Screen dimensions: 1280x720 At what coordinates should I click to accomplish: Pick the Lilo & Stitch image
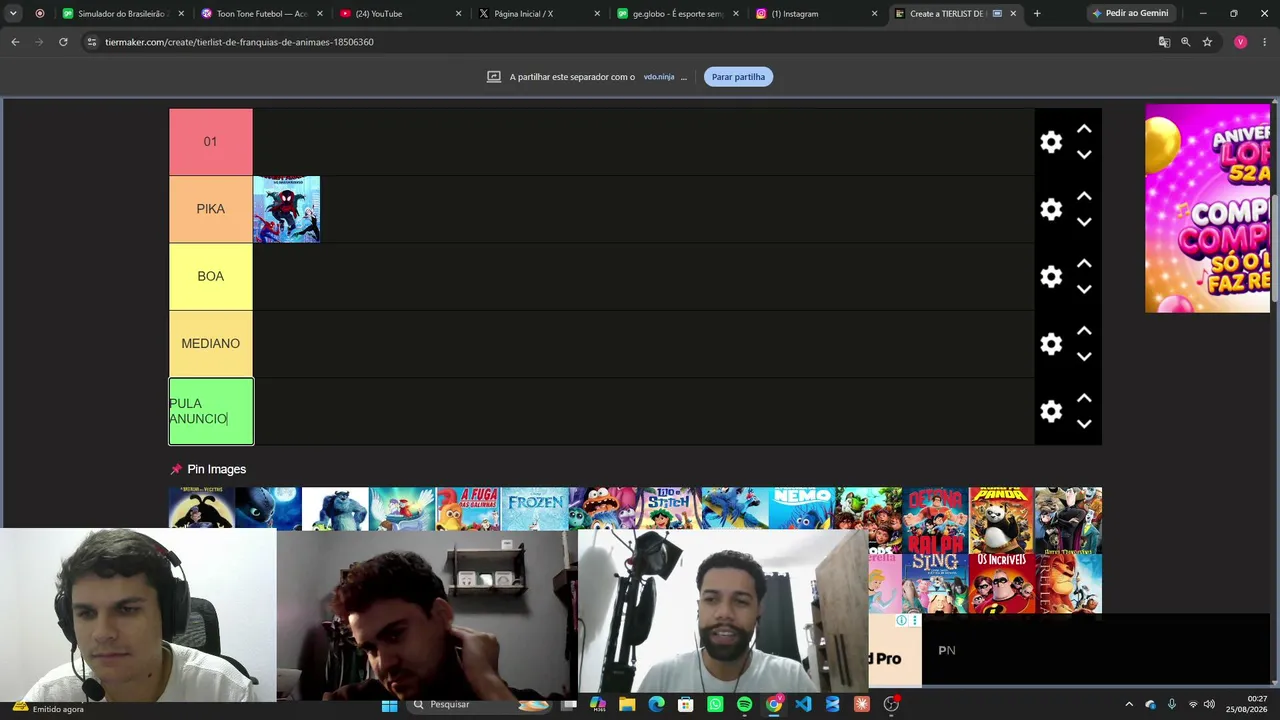(668, 509)
